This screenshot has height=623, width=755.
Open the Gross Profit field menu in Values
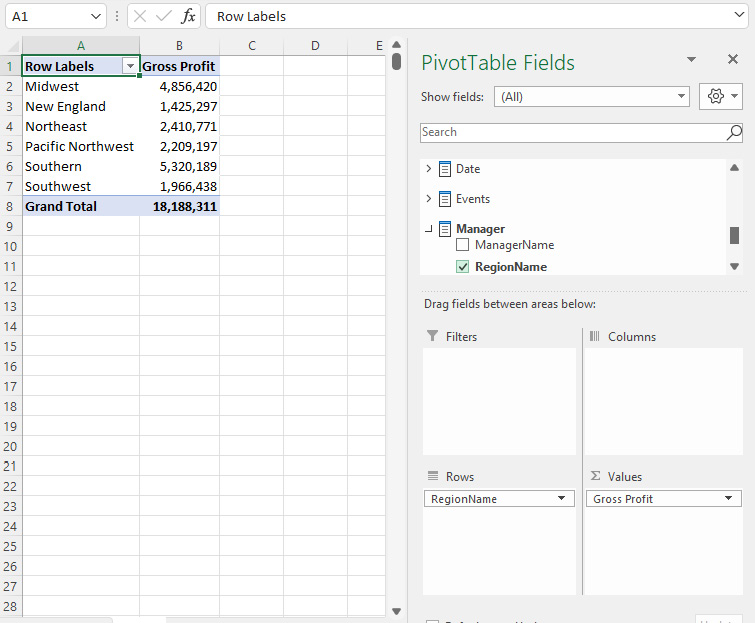(x=728, y=499)
